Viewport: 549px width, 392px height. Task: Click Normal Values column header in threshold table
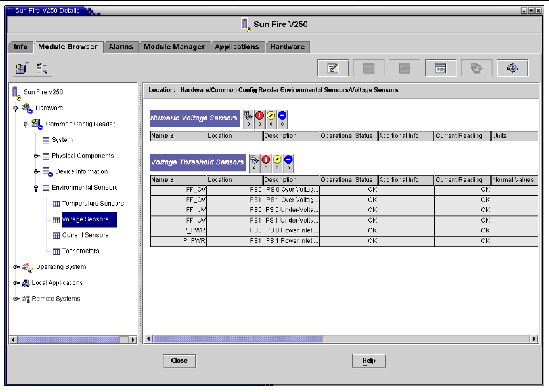pyautogui.click(x=514, y=180)
